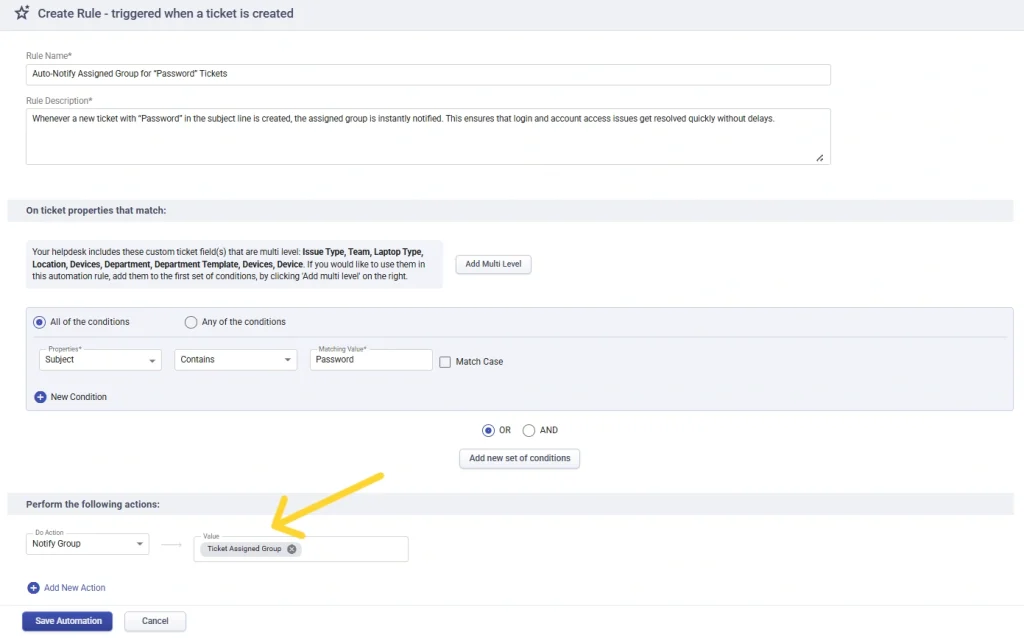Screen dimensions: 1024x638
Task: Cancel the rule creation
Action: [155, 621]
